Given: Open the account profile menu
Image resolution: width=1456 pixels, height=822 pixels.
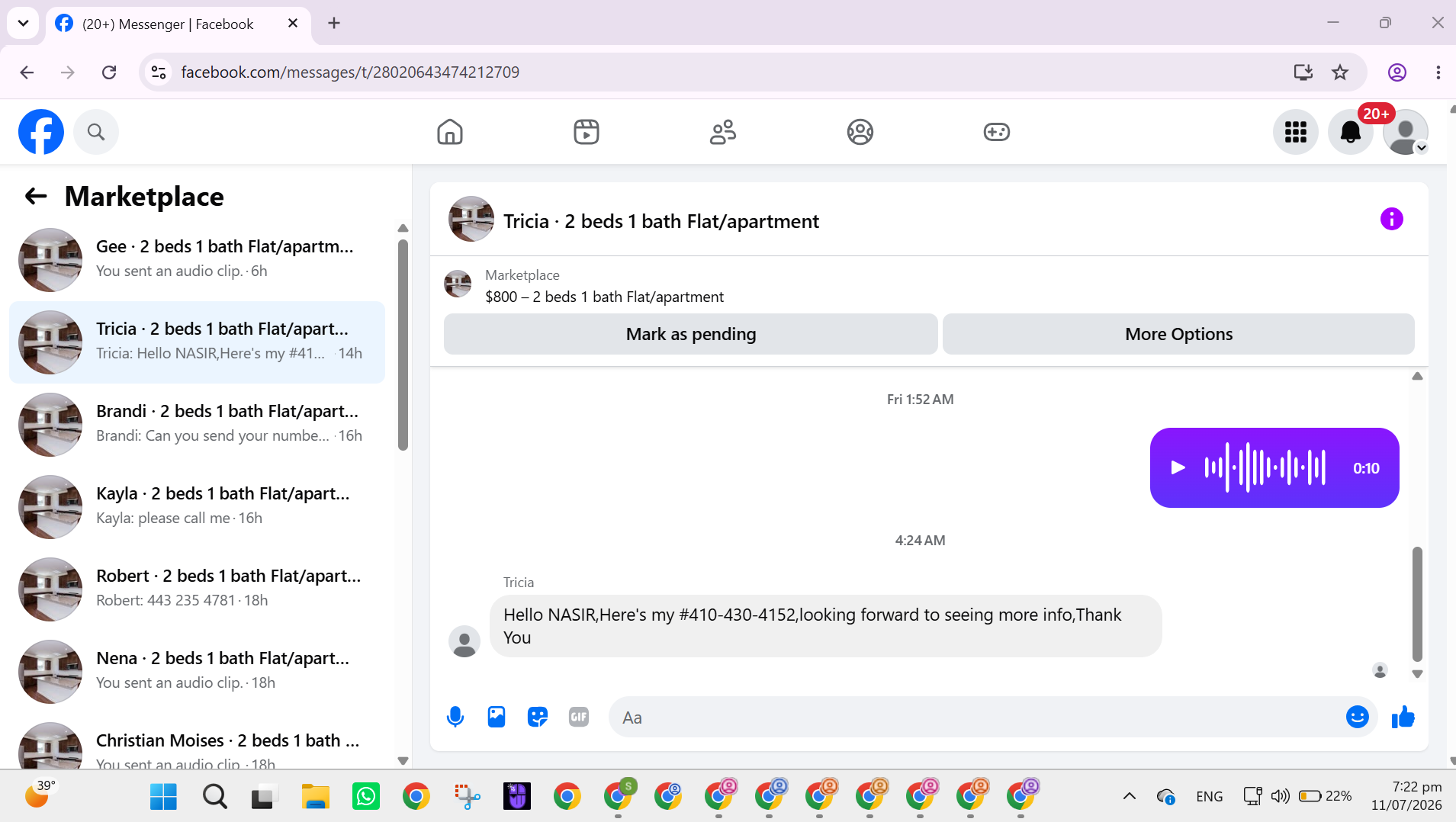Looking at the screenshot, I should click(x=1405, y=132).
